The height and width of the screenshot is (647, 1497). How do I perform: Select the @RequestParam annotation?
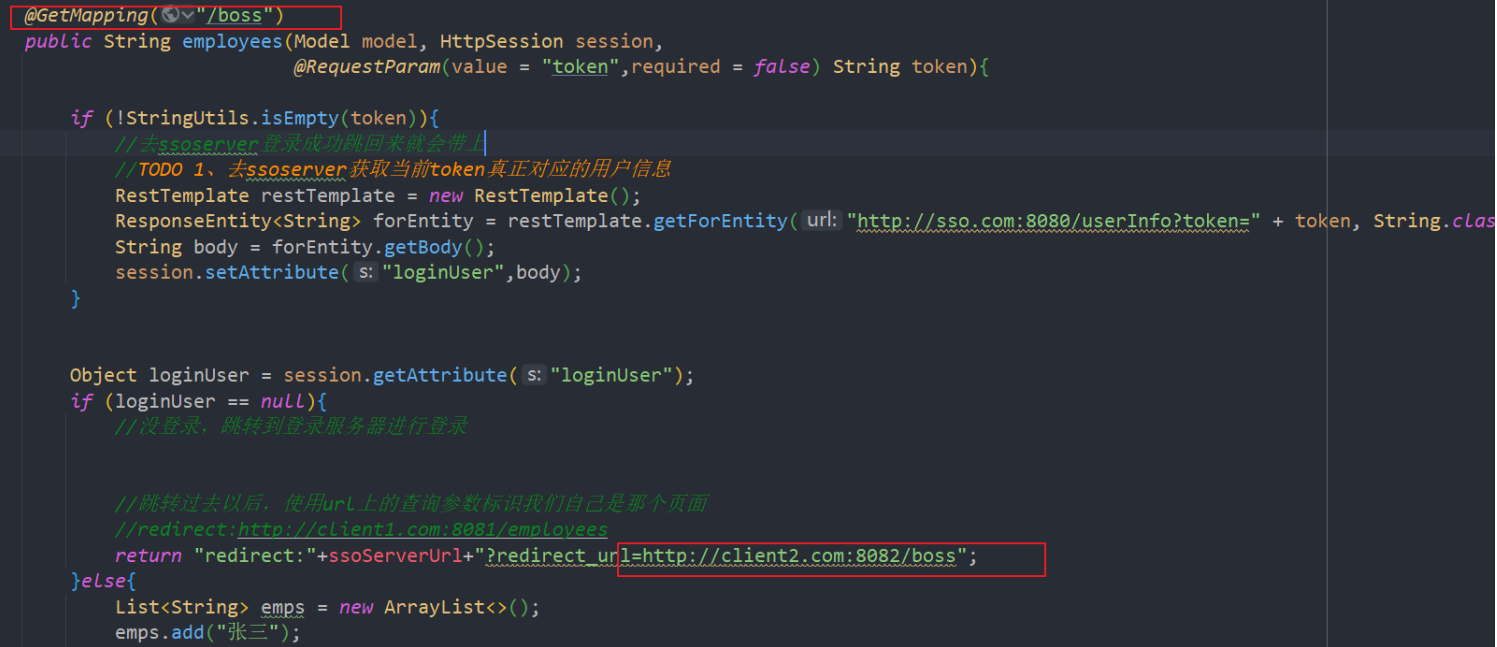[x=366, y=67]
